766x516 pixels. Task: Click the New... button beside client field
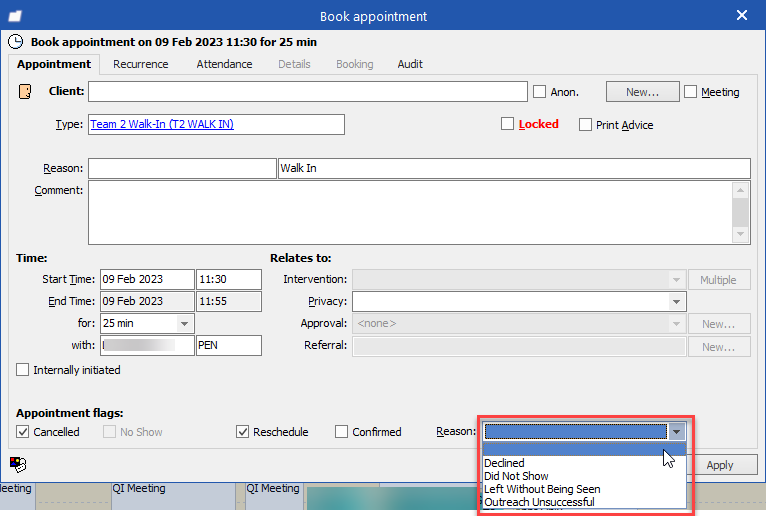(642, 92)
